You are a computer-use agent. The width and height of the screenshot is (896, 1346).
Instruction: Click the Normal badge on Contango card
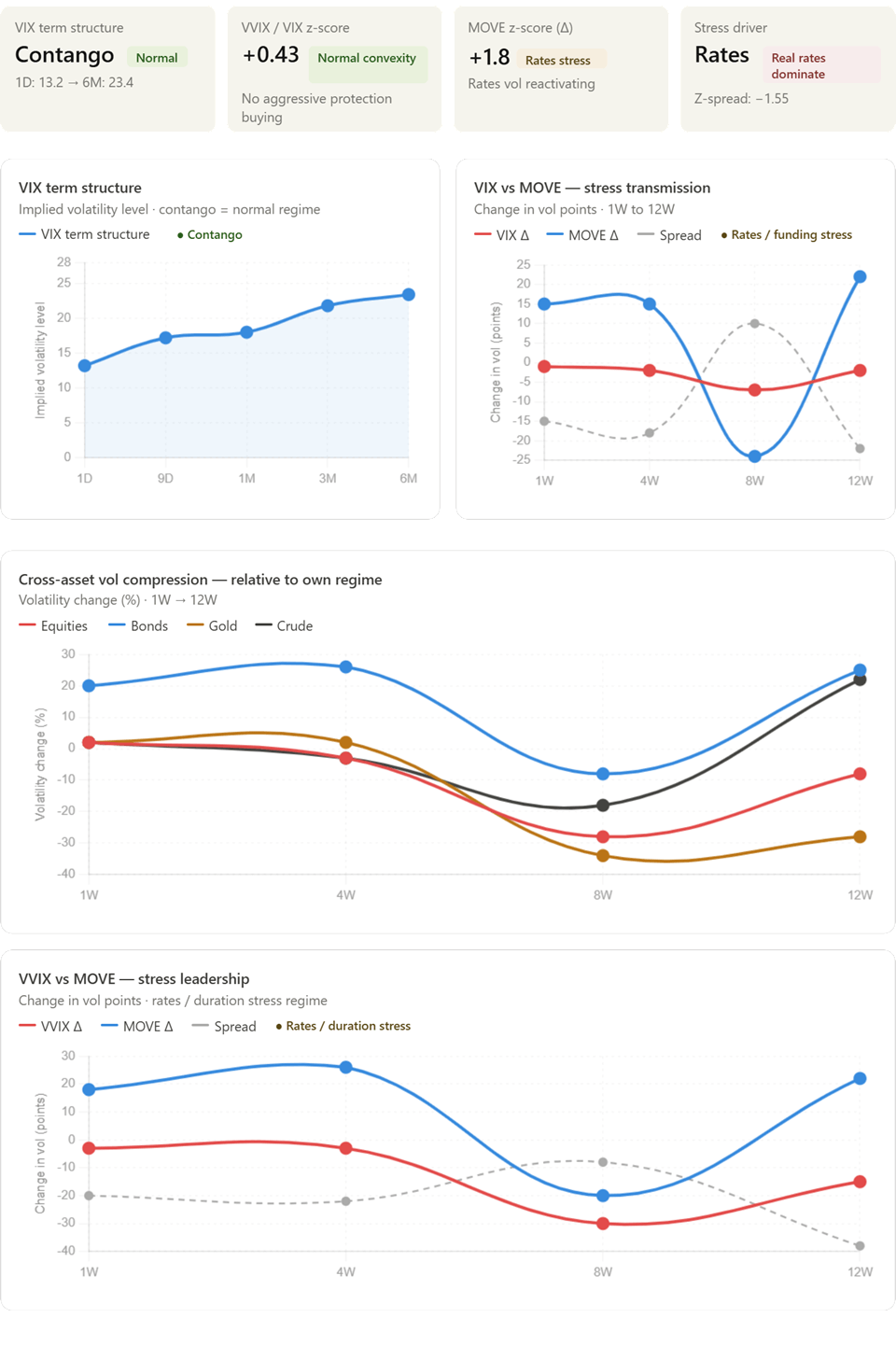point(157,58)
